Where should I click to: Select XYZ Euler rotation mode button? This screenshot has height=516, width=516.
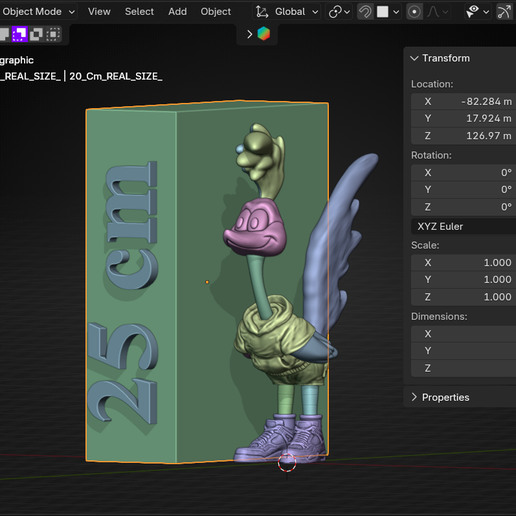click(464, 226)
